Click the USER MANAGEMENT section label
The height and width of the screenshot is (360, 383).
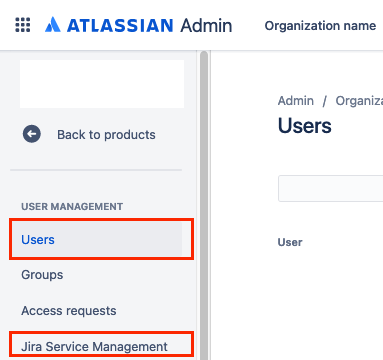72,206
